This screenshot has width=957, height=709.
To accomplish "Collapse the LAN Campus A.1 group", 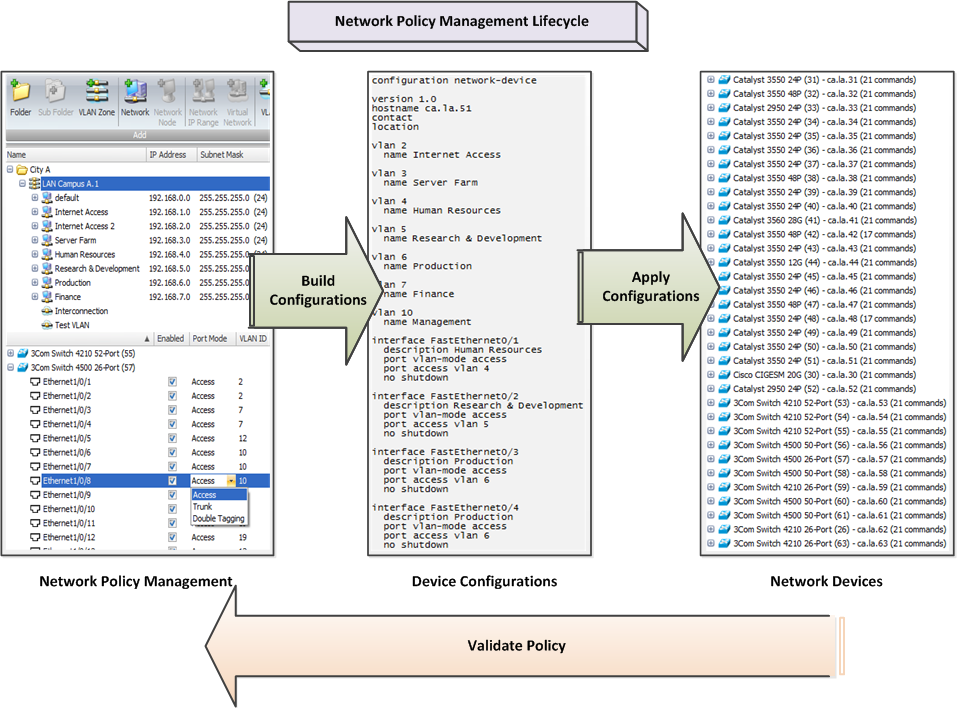I will 20,183.
